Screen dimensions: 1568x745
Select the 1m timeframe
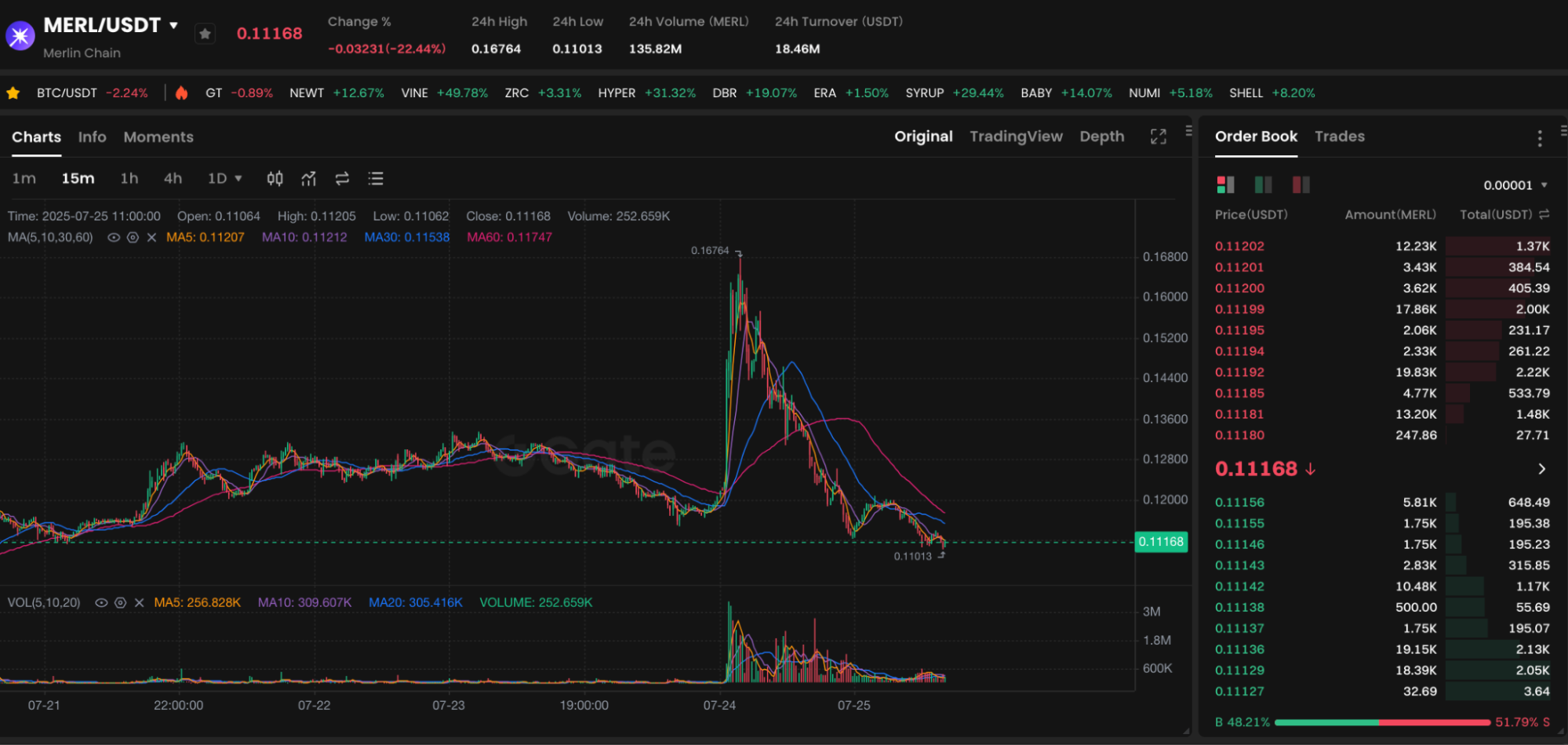[x=24, y=179]
